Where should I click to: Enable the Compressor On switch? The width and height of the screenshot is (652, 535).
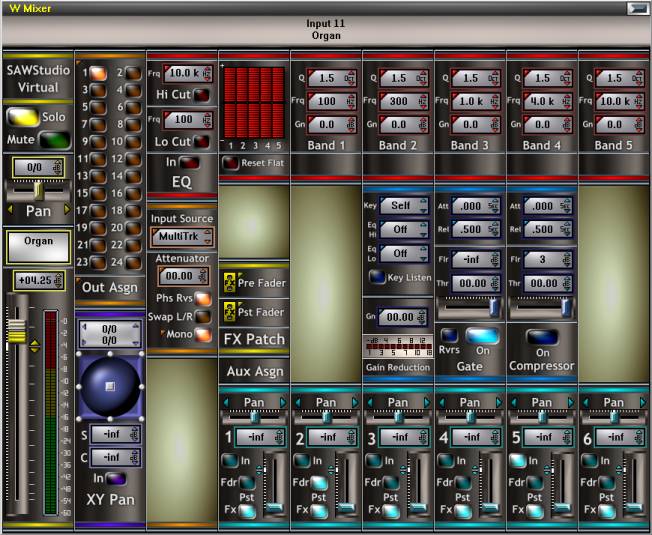(543, 337)
